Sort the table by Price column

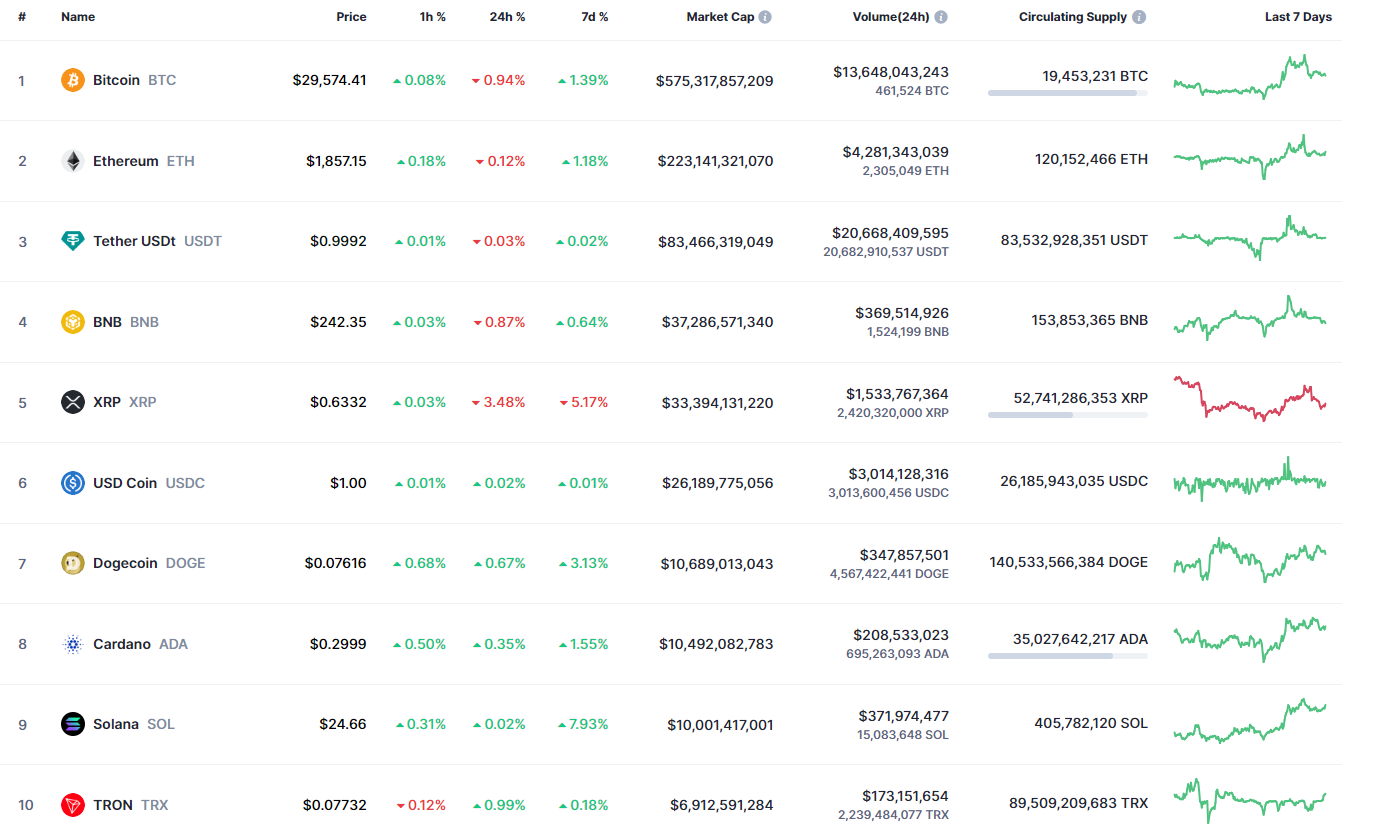point(351,16)
